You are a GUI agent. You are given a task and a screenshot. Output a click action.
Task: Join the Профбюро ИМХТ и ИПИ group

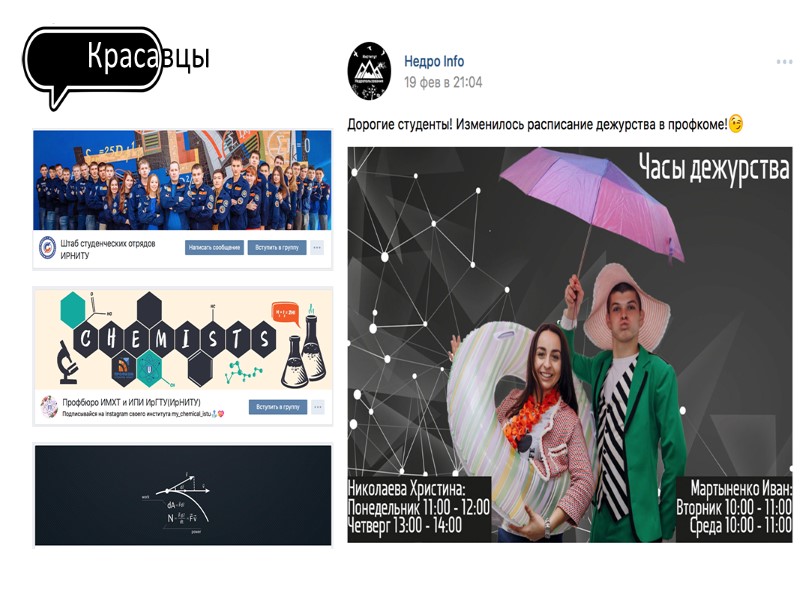pos(278,407)
